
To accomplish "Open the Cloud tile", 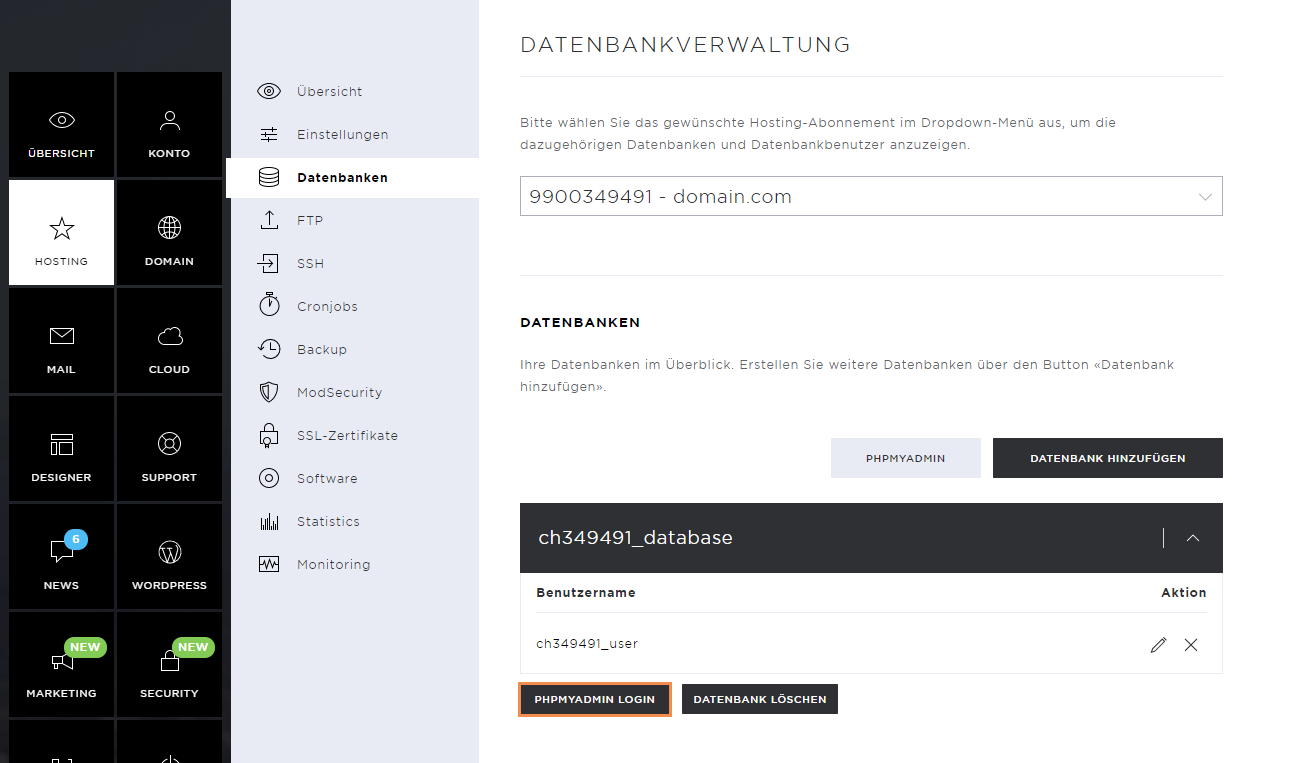I will coord(169,340).
